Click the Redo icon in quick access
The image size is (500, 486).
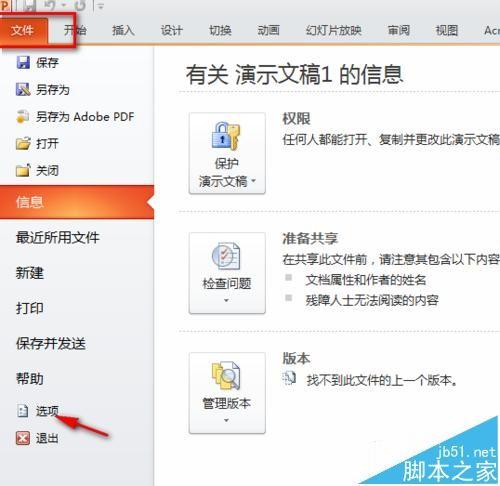coord(80,6)
